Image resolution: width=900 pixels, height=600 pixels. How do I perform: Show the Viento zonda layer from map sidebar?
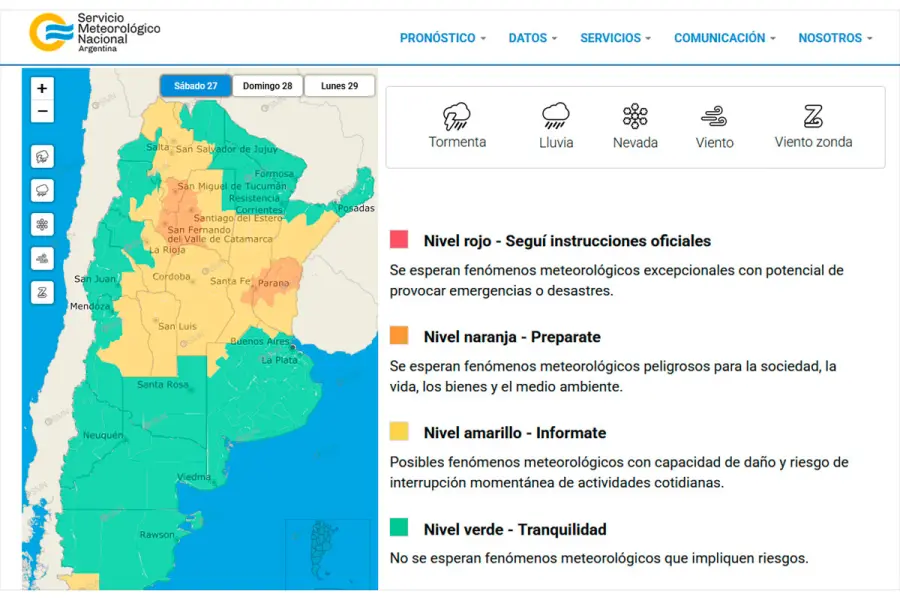point(42,292)
